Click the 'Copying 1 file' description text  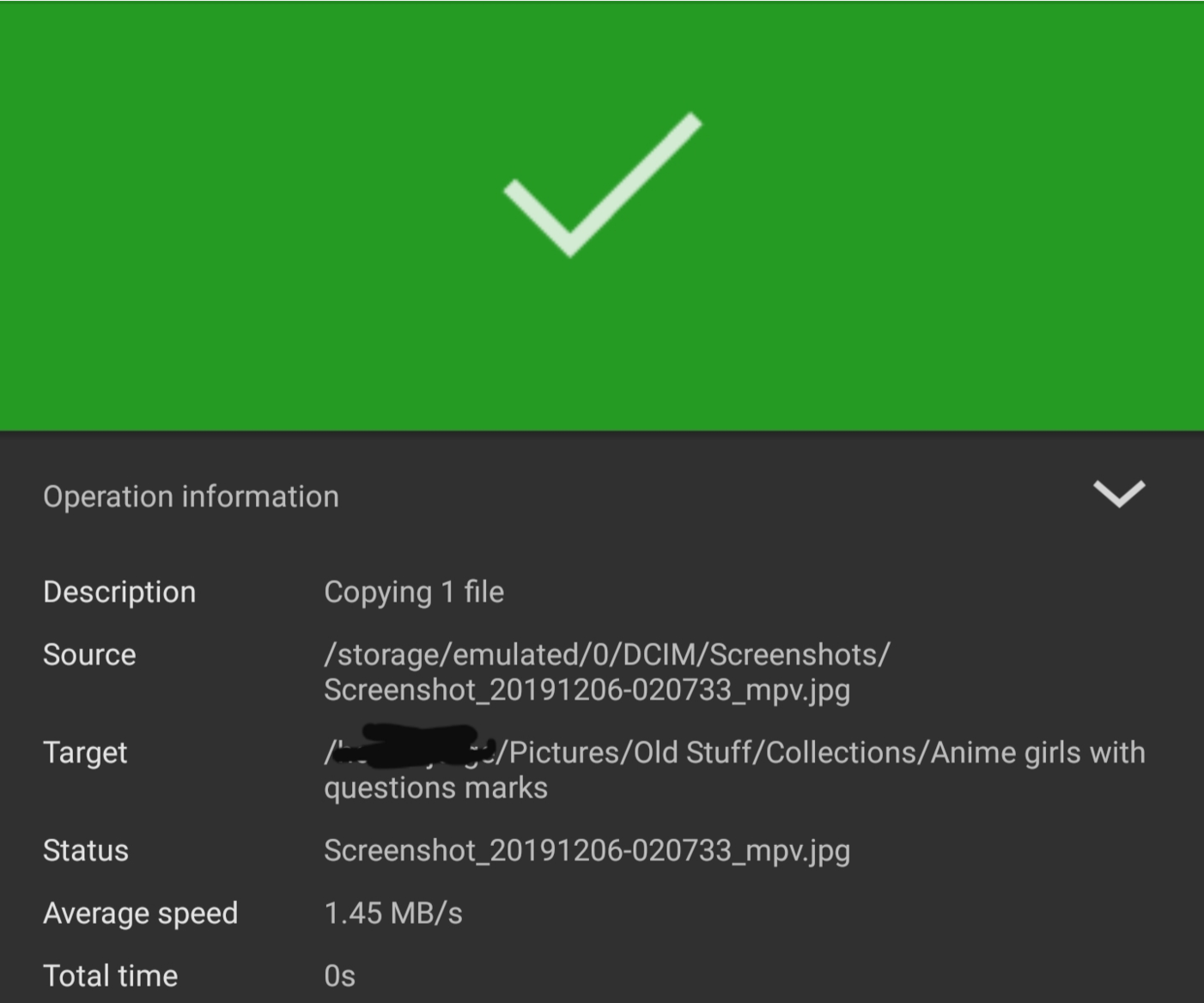point(413,592)
